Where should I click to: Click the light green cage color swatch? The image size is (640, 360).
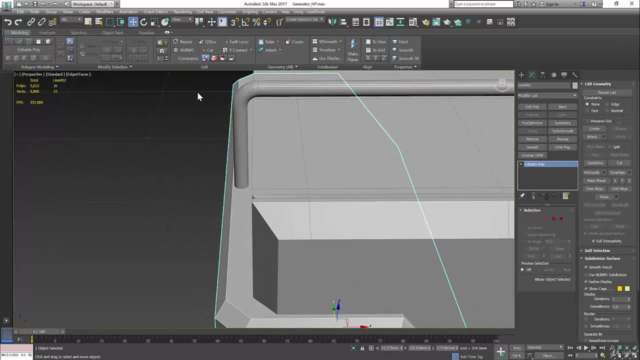pos(627,289)
